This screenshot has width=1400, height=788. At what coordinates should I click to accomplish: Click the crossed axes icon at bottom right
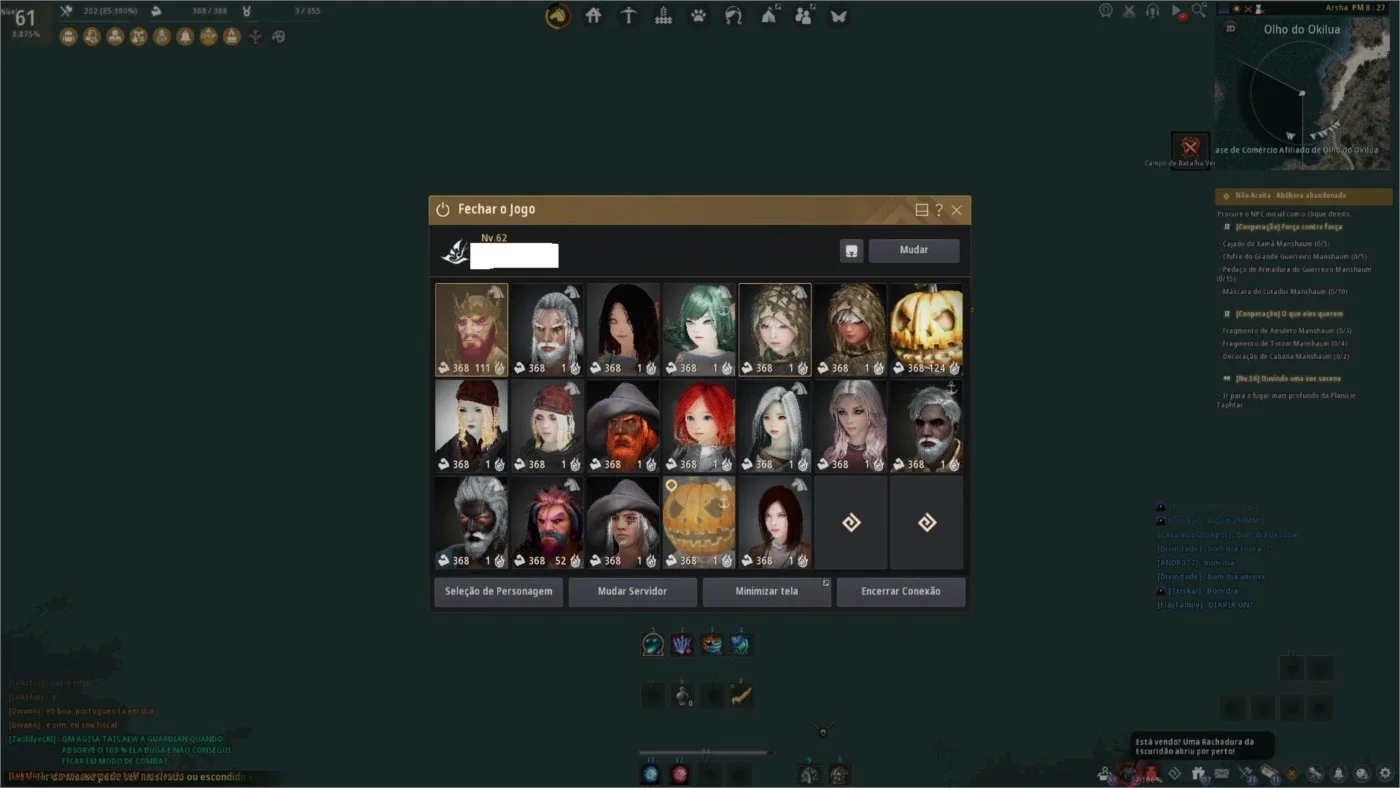1246,773
